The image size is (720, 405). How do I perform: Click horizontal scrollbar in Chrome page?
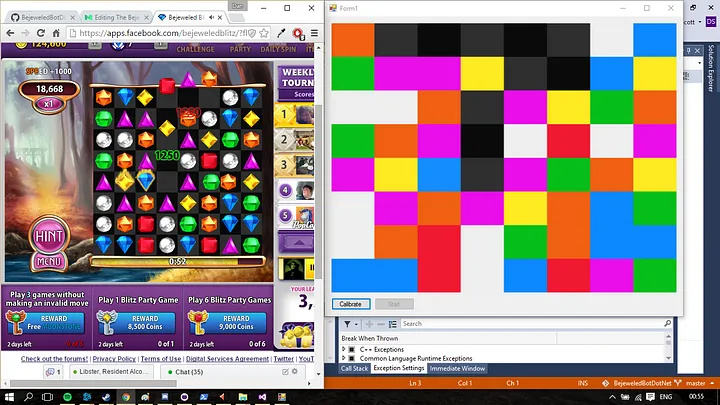(93, 383)
